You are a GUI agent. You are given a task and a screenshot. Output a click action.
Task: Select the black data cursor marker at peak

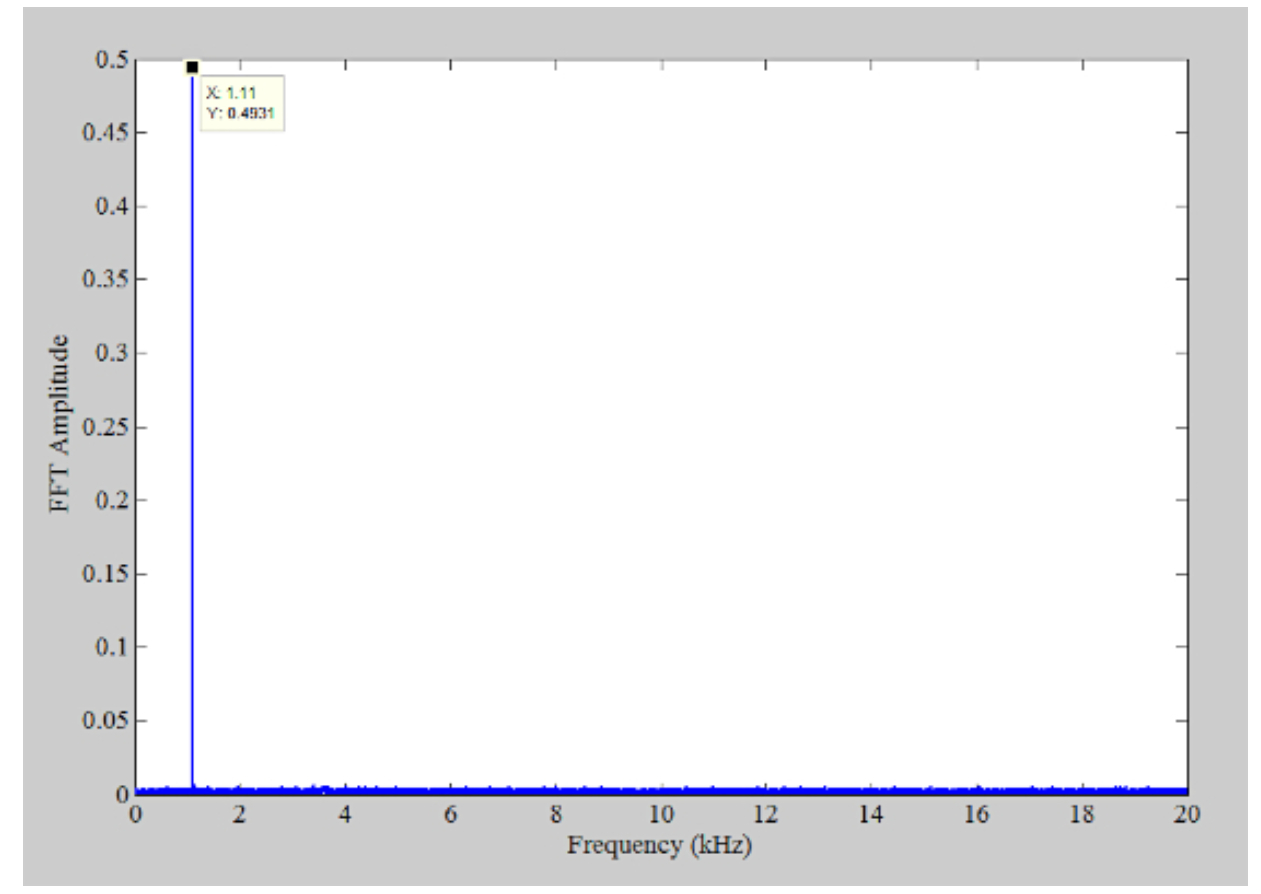pyautogui.click(x=192, y=67)
